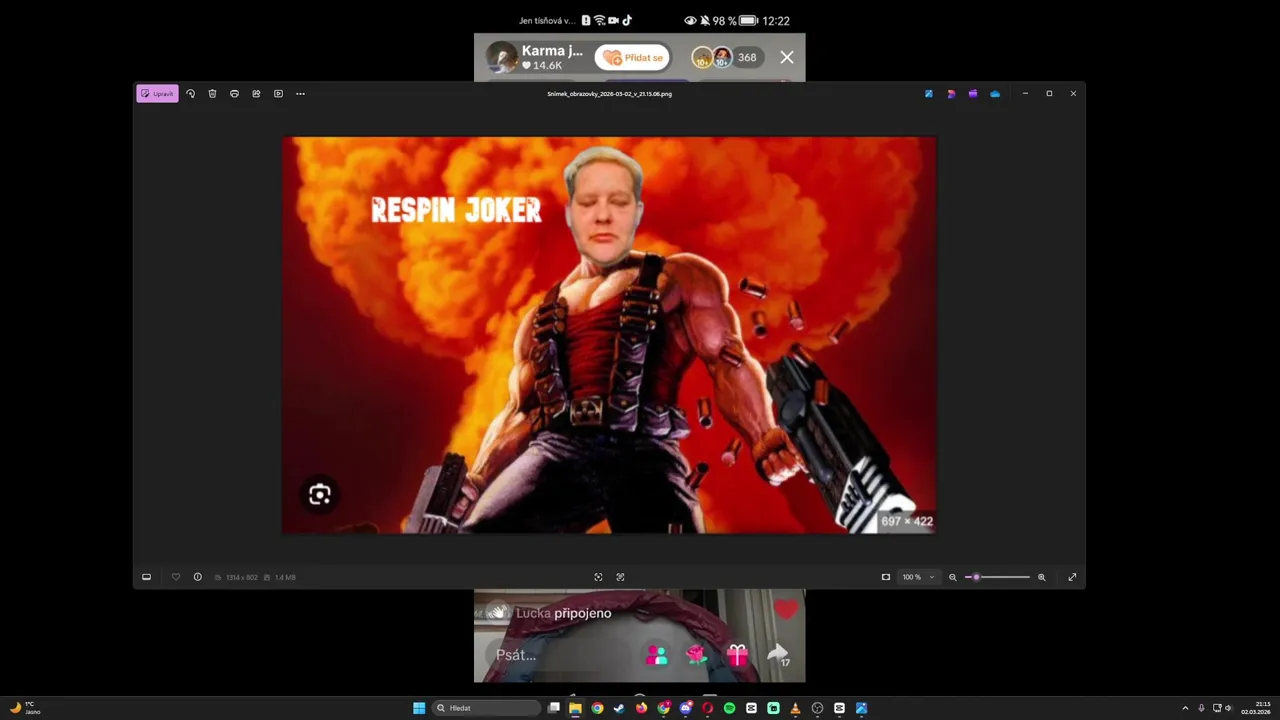
Task: Send a rose using the rose icon
Action: (697, 655)
